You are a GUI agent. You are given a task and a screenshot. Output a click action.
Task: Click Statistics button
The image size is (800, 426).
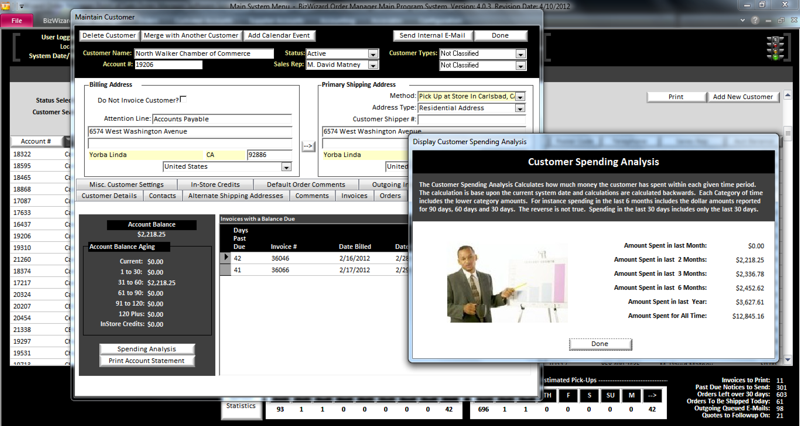coord(241,406)
